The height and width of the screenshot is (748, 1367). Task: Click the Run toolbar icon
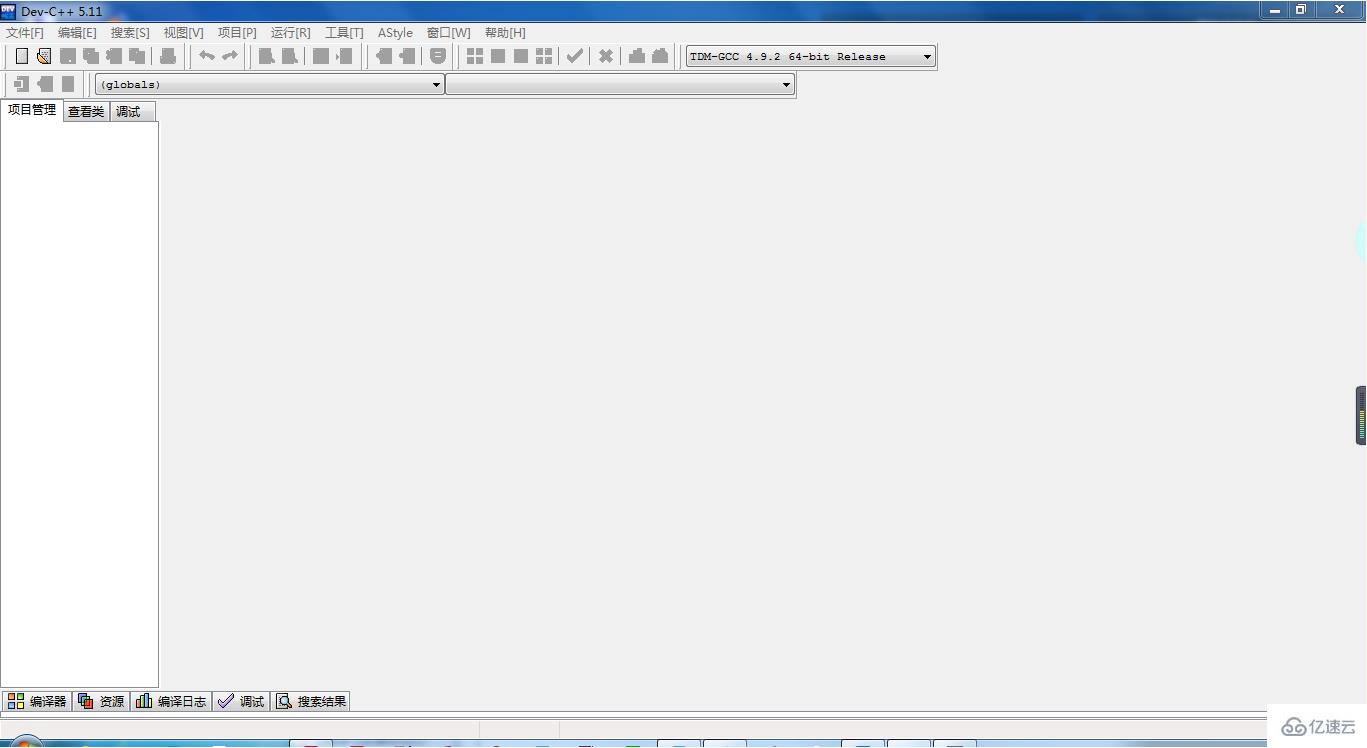pos(498,56)
